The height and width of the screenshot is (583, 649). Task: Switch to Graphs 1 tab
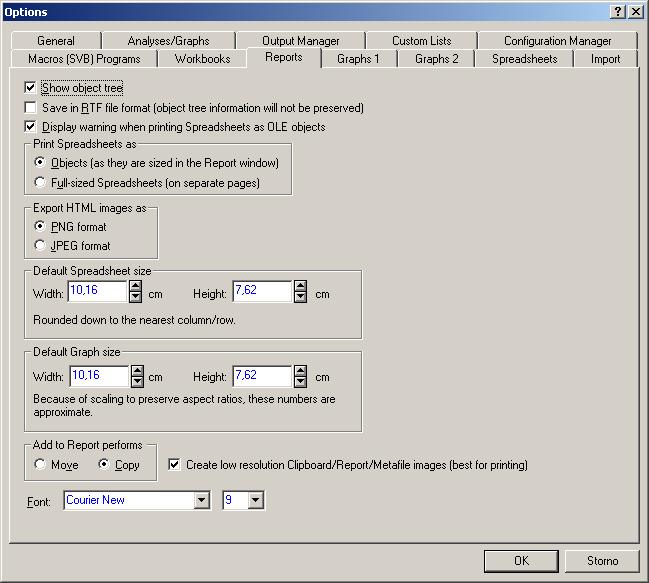point(358,59)
